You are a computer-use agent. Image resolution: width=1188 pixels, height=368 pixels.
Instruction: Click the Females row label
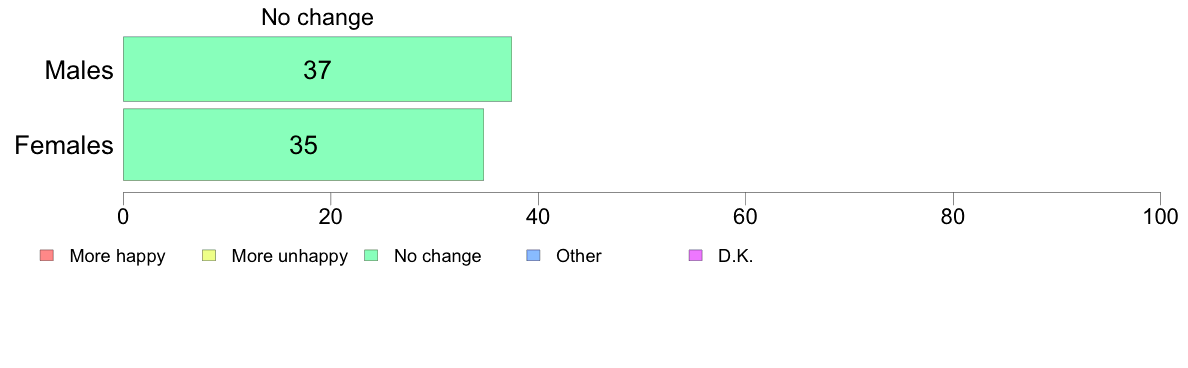point(64,145)
